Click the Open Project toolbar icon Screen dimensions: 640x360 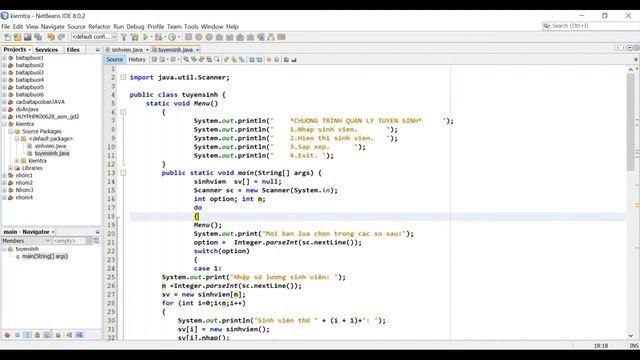(27, 37)
